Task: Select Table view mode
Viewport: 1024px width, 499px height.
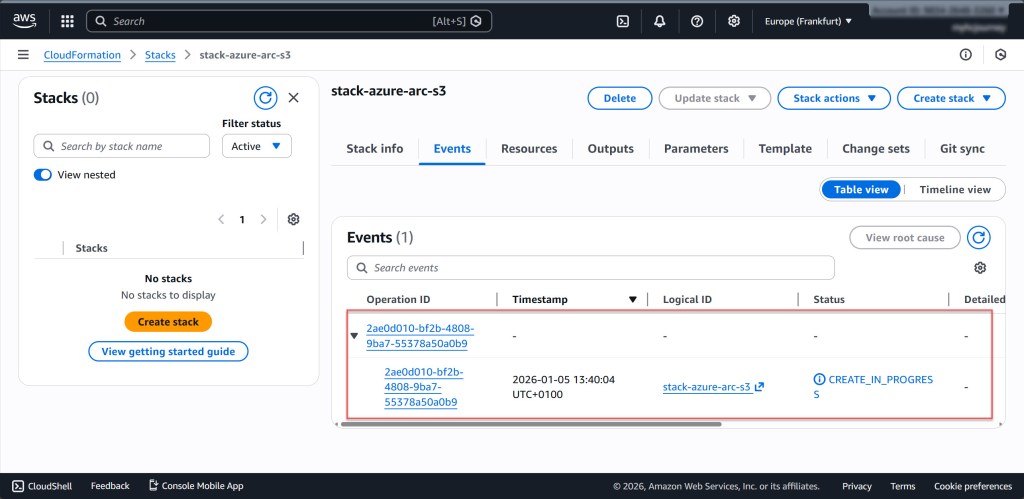Action: (861, 190)
